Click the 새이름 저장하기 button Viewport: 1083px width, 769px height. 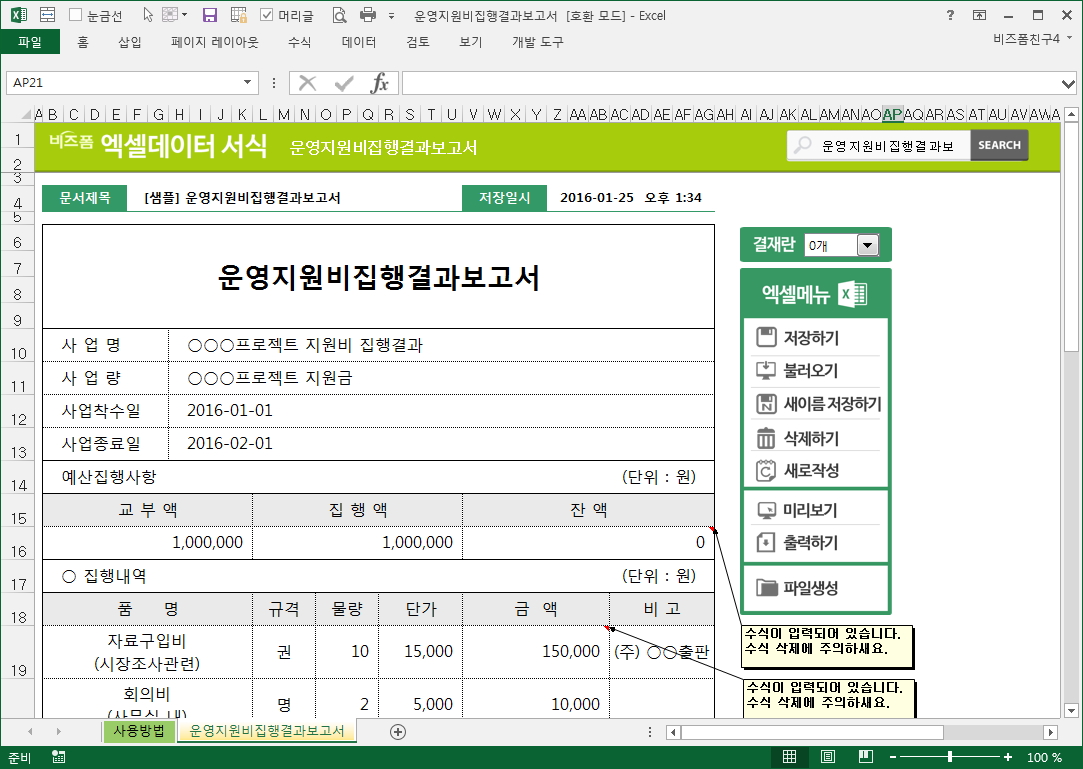(x=818, y=404)
